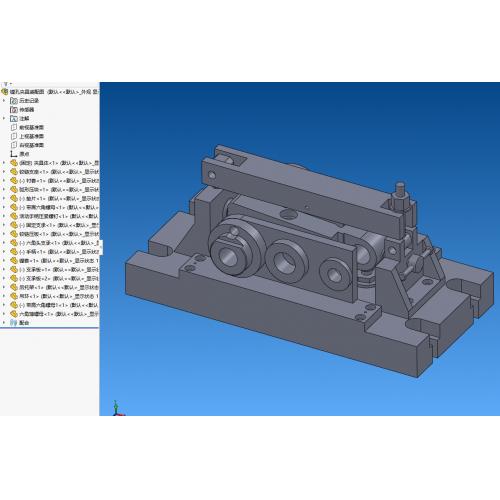Click the 配合 mates paperclip icon
This screenshot has width=500, height=500.
(14, 323)
